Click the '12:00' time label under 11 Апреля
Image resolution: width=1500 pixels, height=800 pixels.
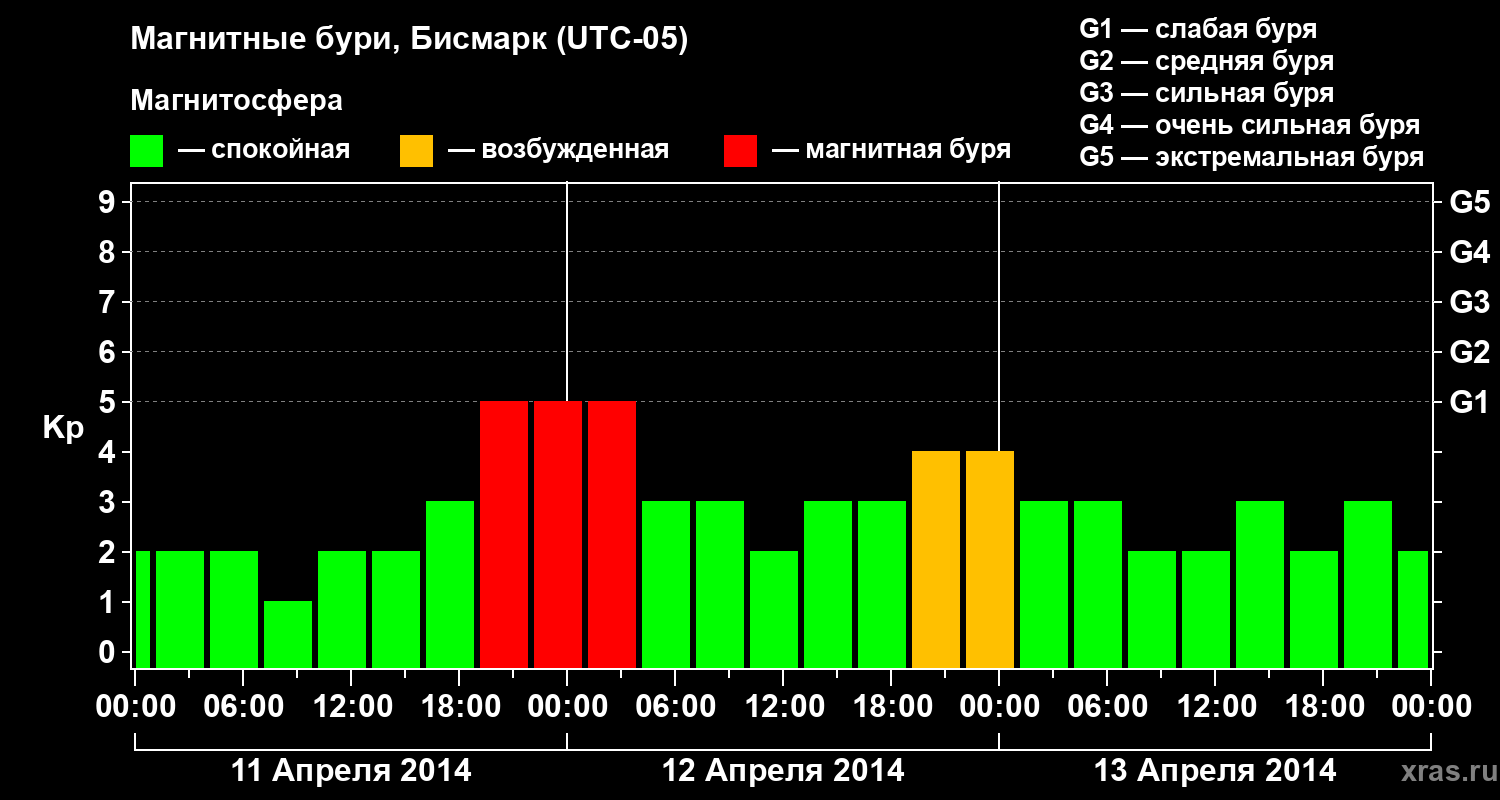pos(351,707)
